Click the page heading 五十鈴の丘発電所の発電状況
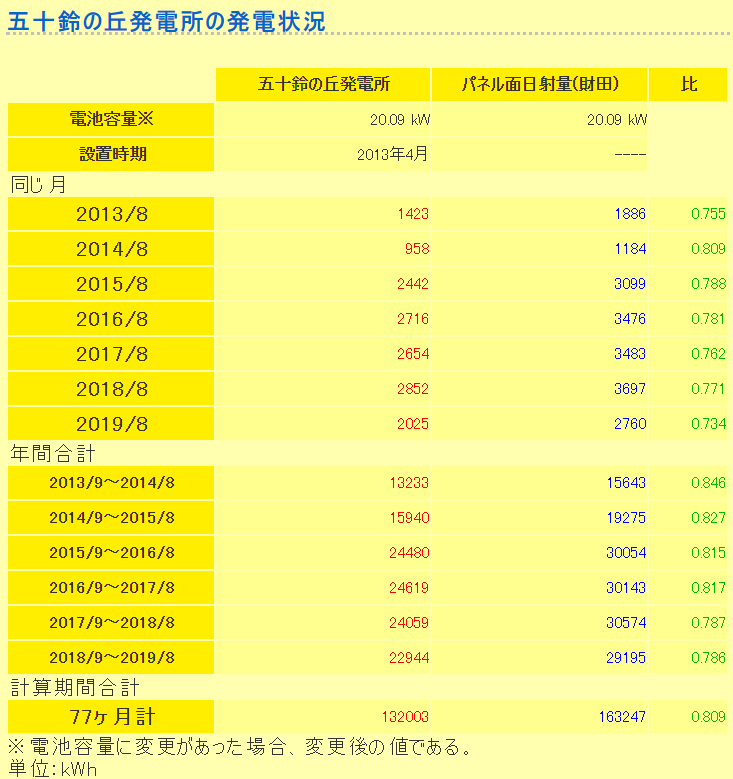 pos(166,21)
